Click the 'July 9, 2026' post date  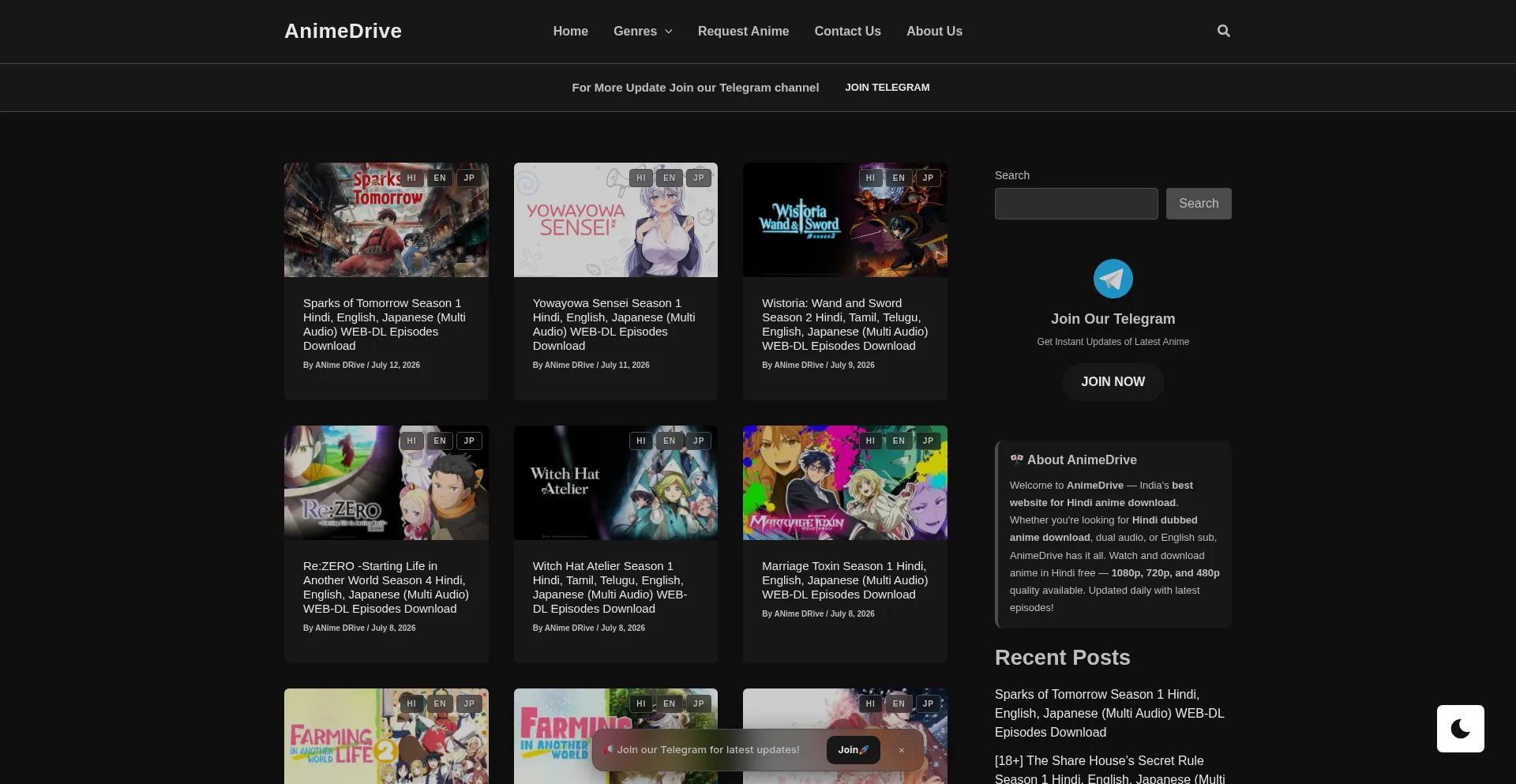pyautogui.click(x=852, y=366)
